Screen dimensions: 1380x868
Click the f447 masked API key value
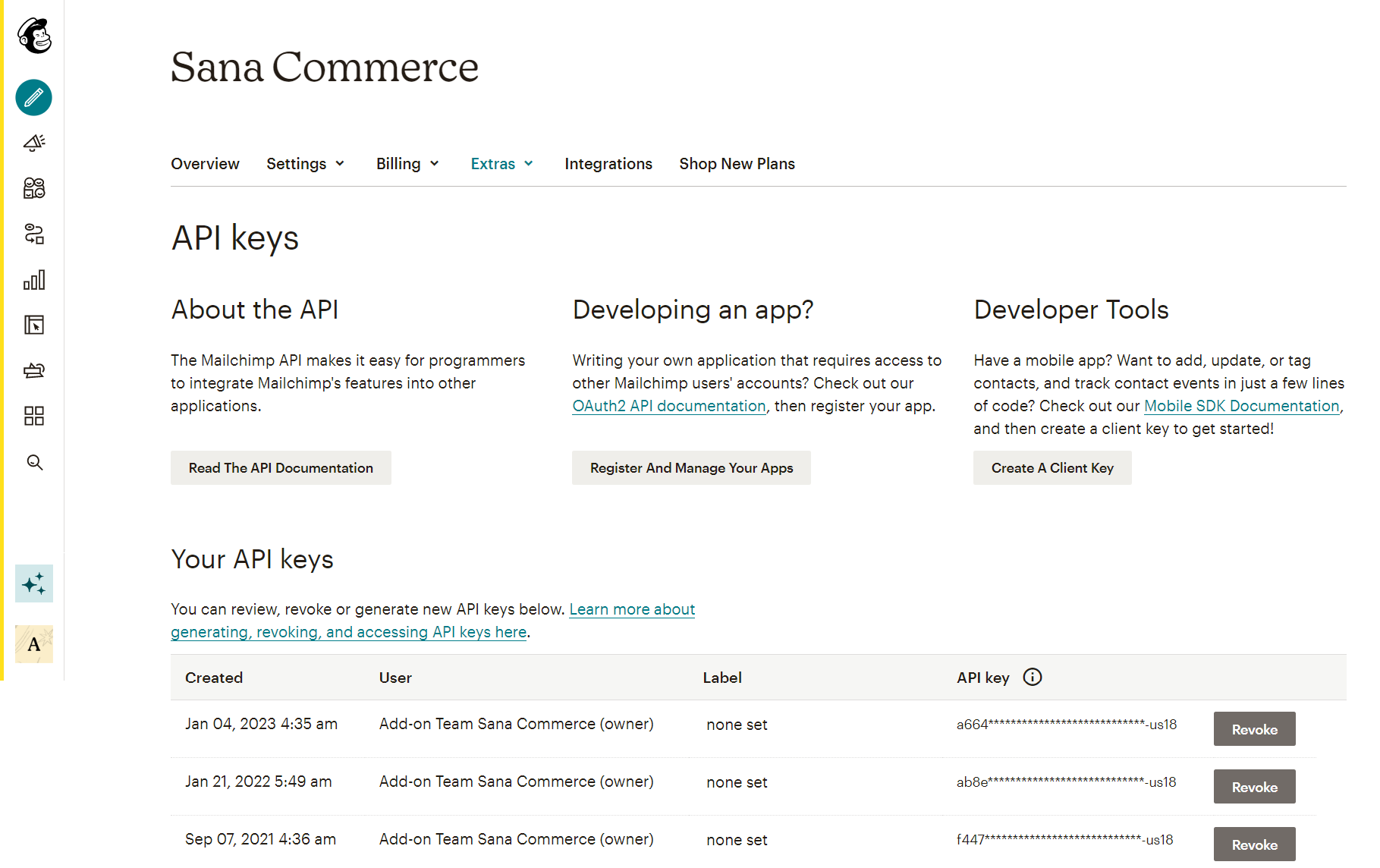(x=1064, y=840)
